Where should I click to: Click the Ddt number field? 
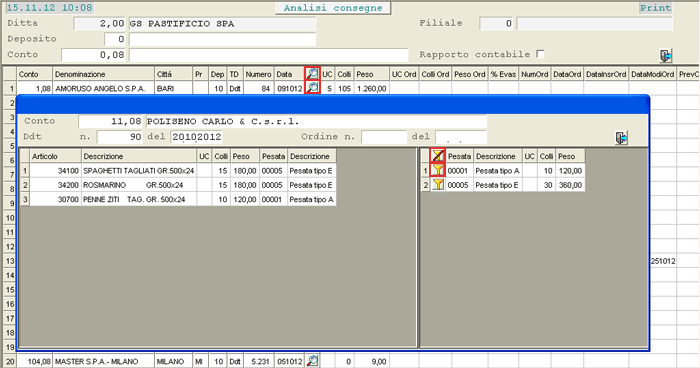pyautogui.click(x=120, y=137)
